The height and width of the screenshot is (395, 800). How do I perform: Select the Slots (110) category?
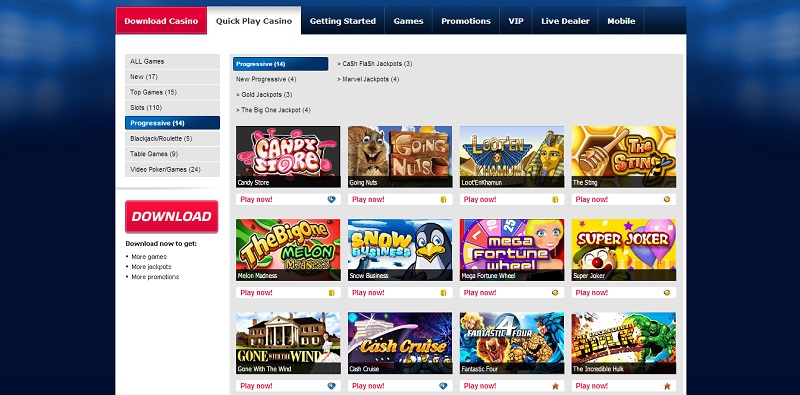click(172, 108)
